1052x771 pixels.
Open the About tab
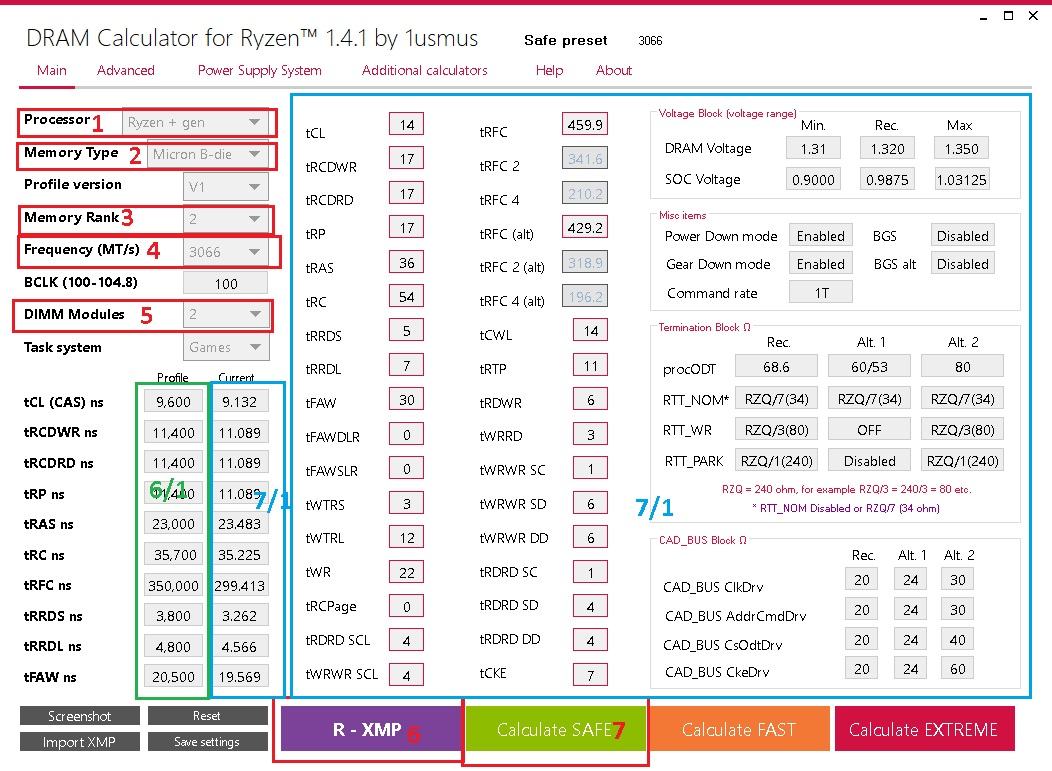tap(614, 70)
